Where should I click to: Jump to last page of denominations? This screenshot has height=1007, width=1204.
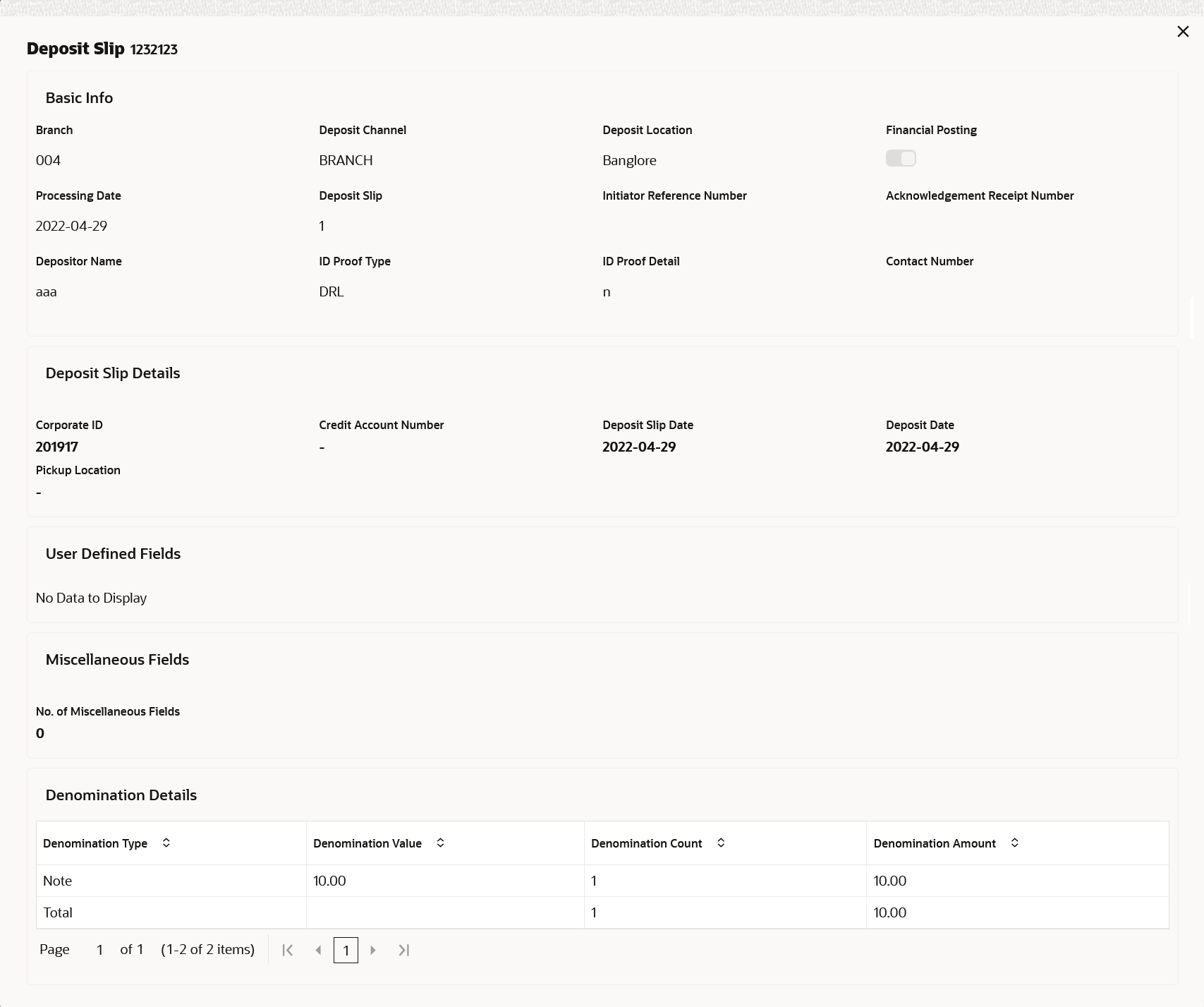[x=404, y=950]
